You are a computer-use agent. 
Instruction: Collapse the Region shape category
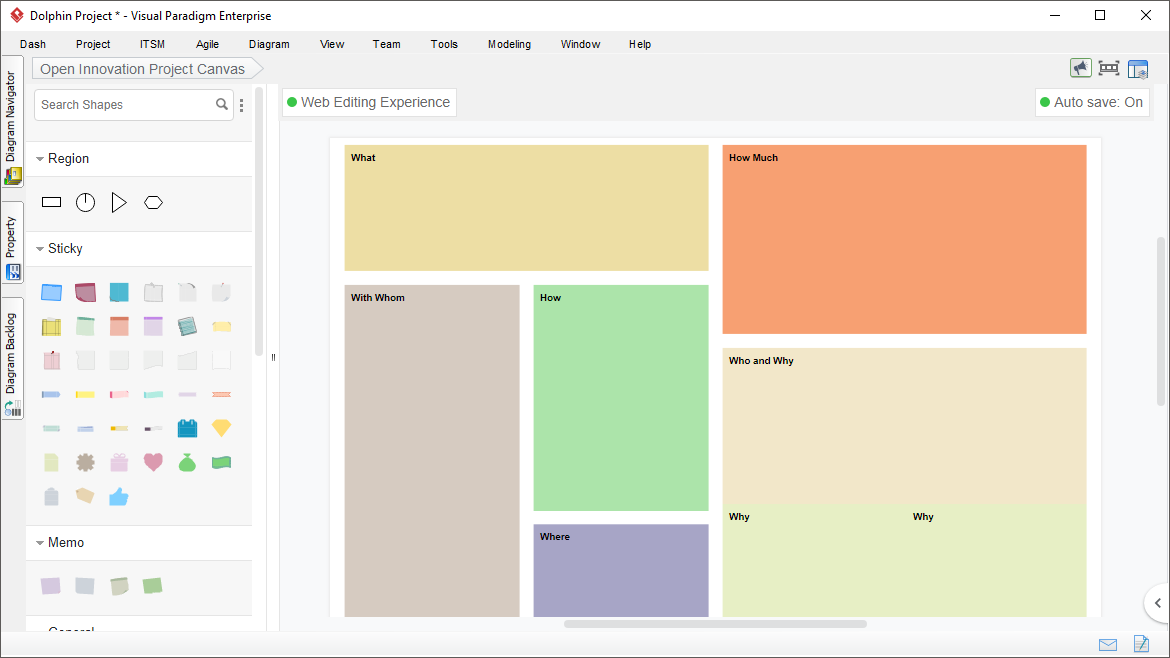(40, 159)
